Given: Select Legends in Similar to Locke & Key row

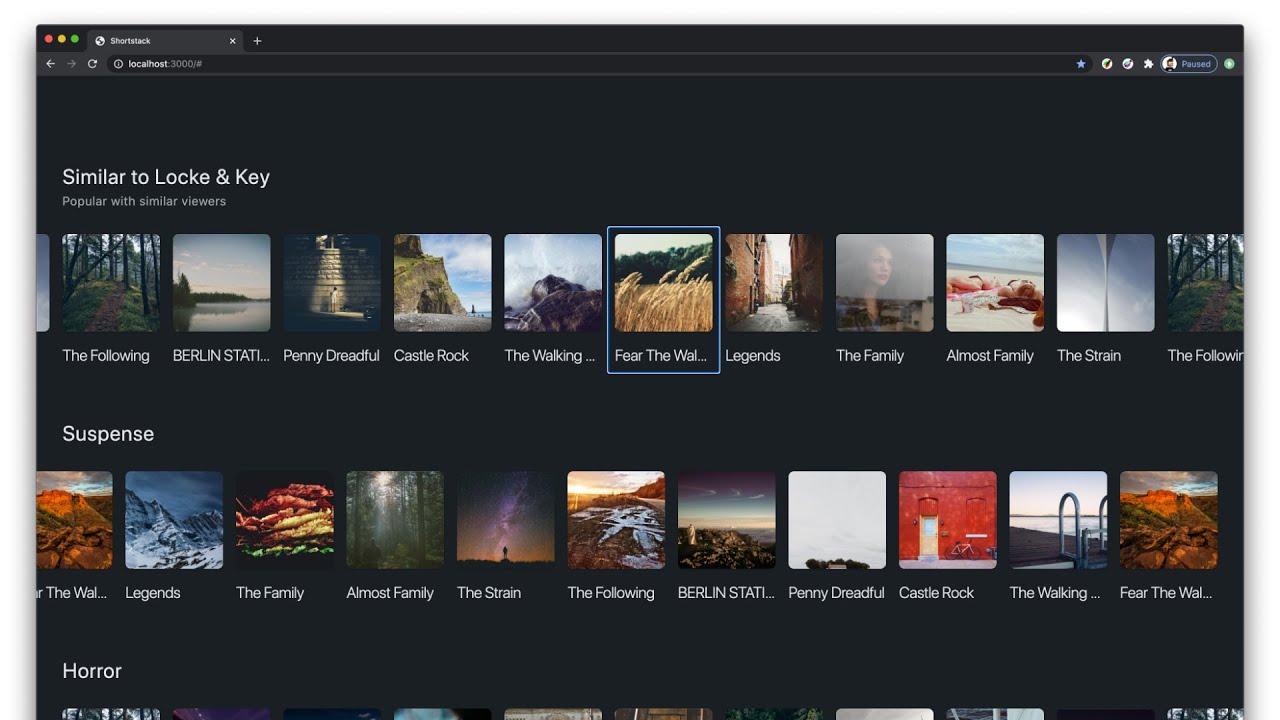Looking at the screenshot, I should [774, 300].
